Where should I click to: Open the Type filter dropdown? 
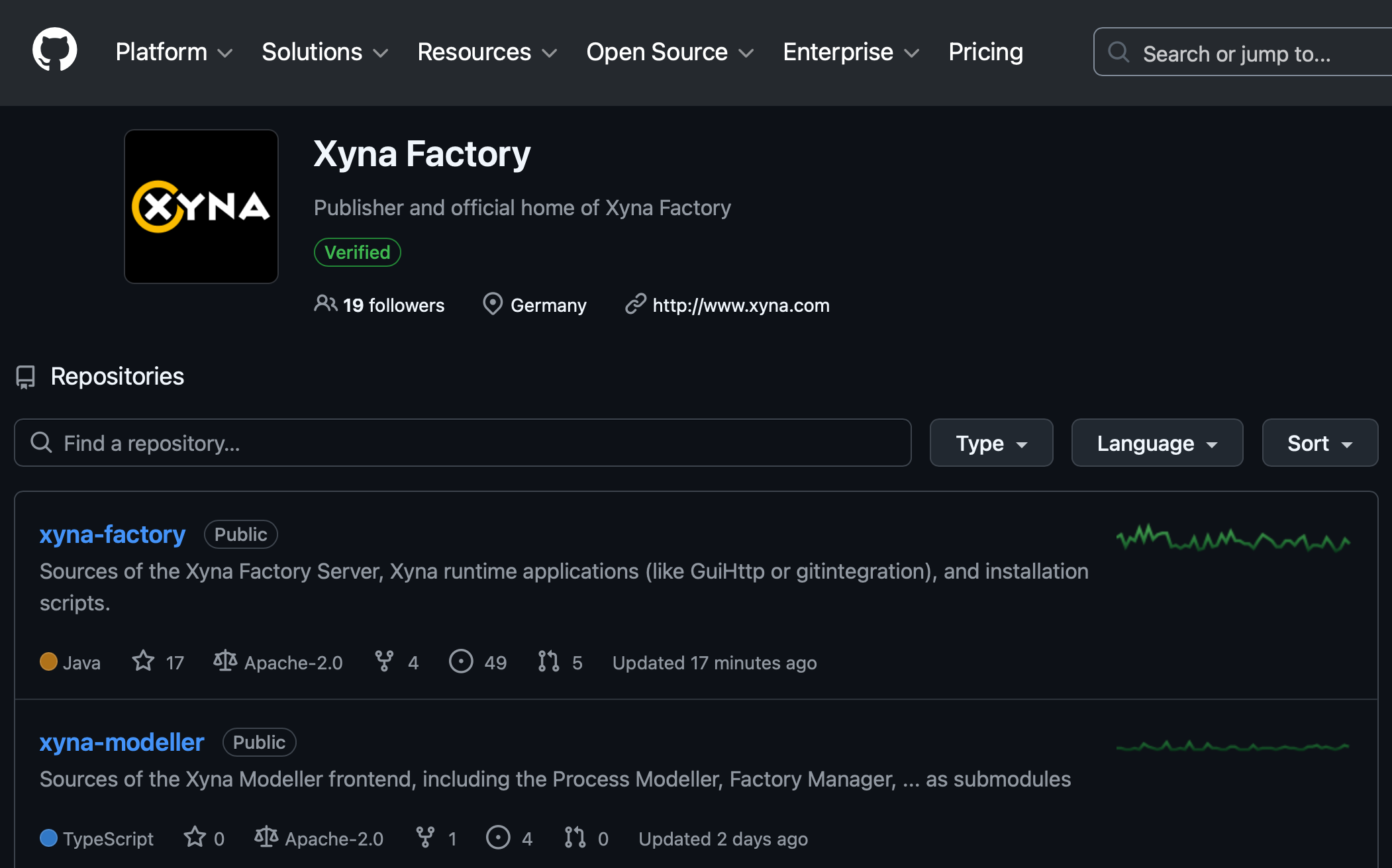click(x=991, y=443)
